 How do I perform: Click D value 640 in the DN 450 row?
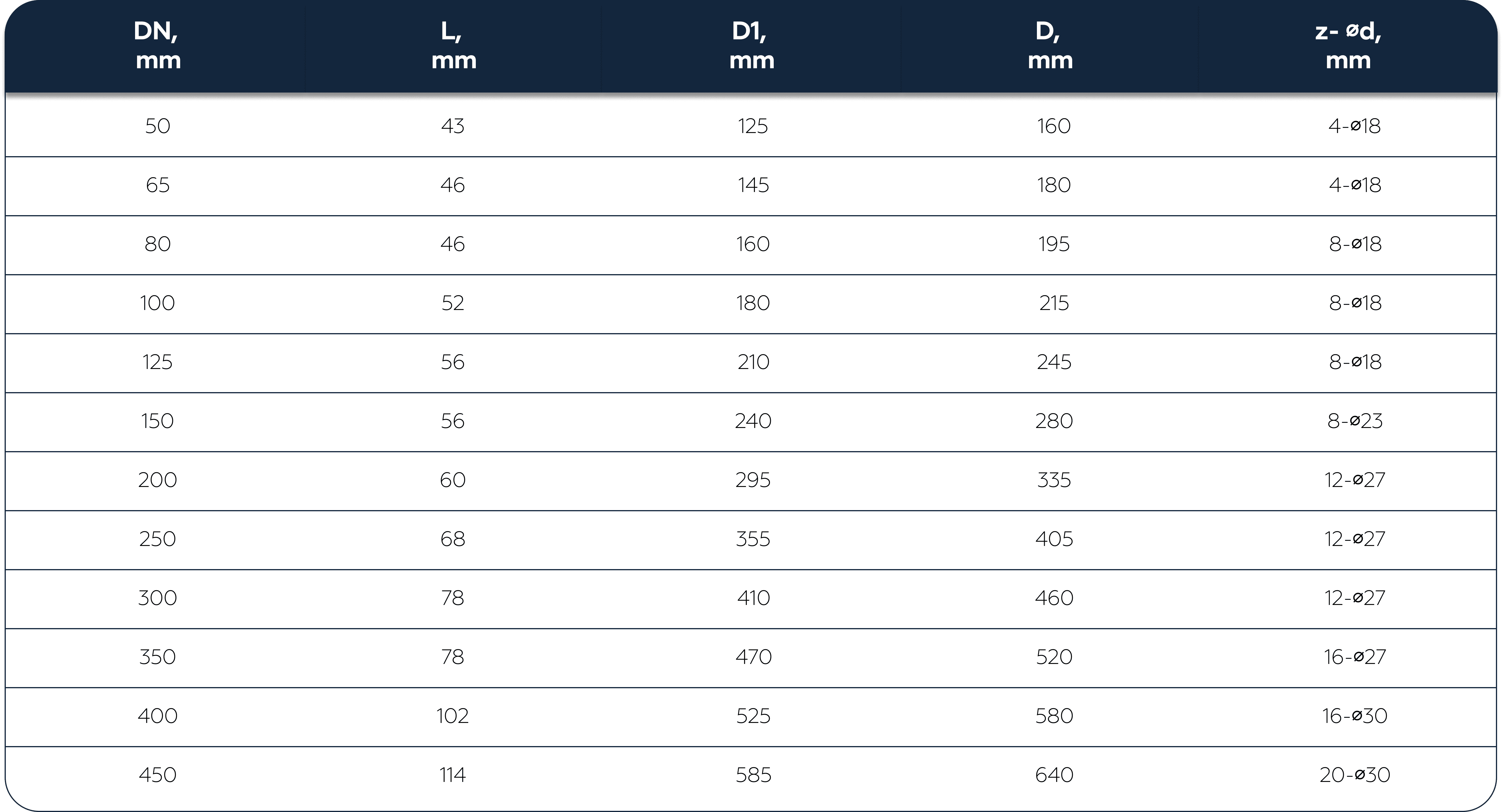coord(1054,775)
